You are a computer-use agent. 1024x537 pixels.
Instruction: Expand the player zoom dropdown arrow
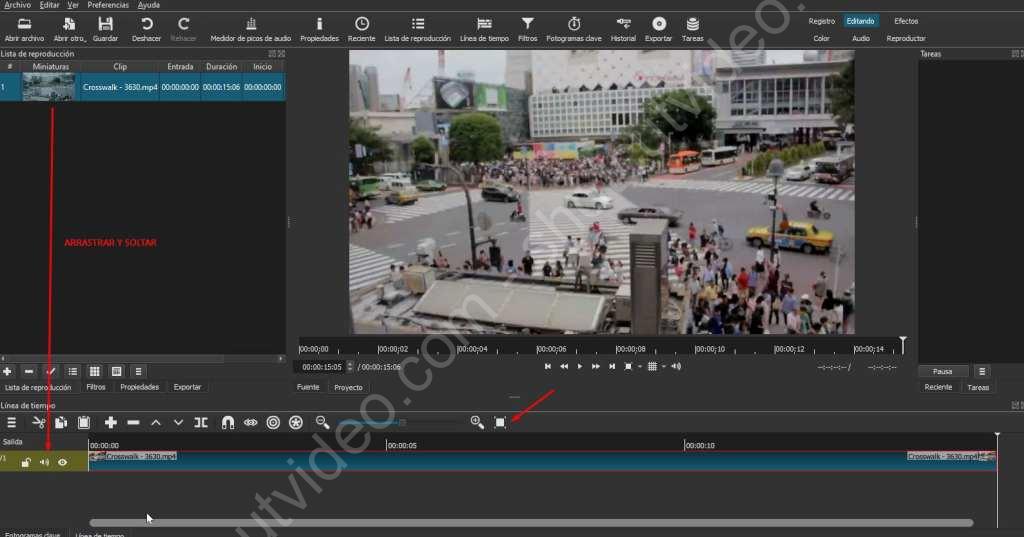click(x=639, y=366)
